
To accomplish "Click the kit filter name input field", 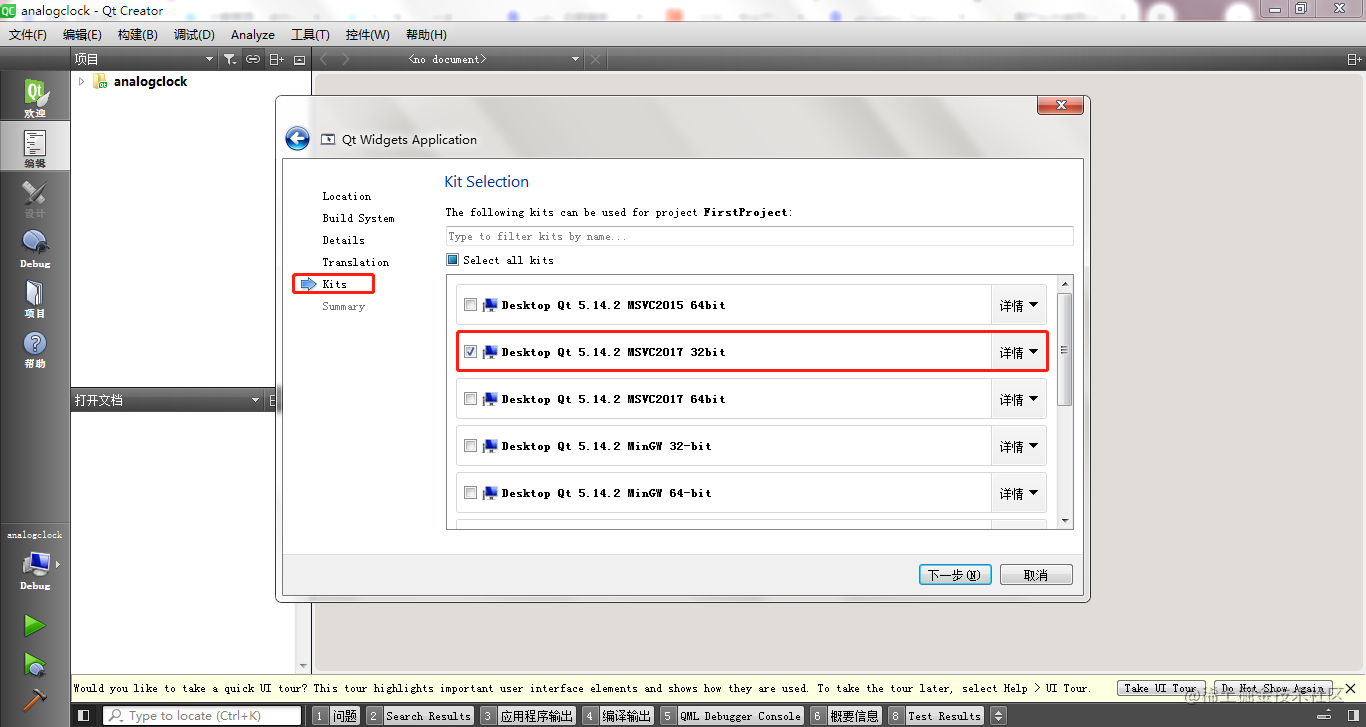I will (x=759, y=237).
